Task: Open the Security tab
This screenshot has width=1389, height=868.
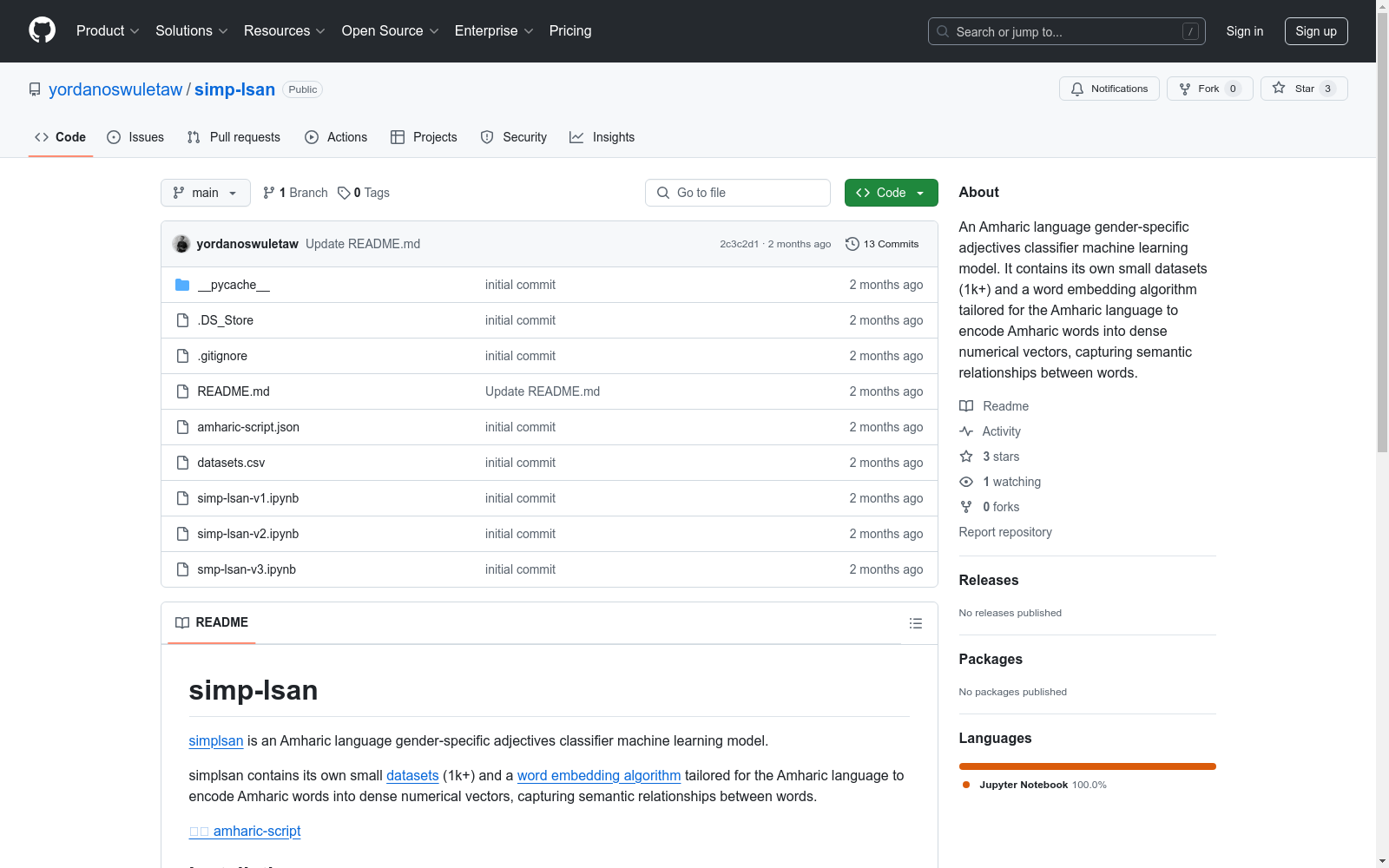Action: 514,137
